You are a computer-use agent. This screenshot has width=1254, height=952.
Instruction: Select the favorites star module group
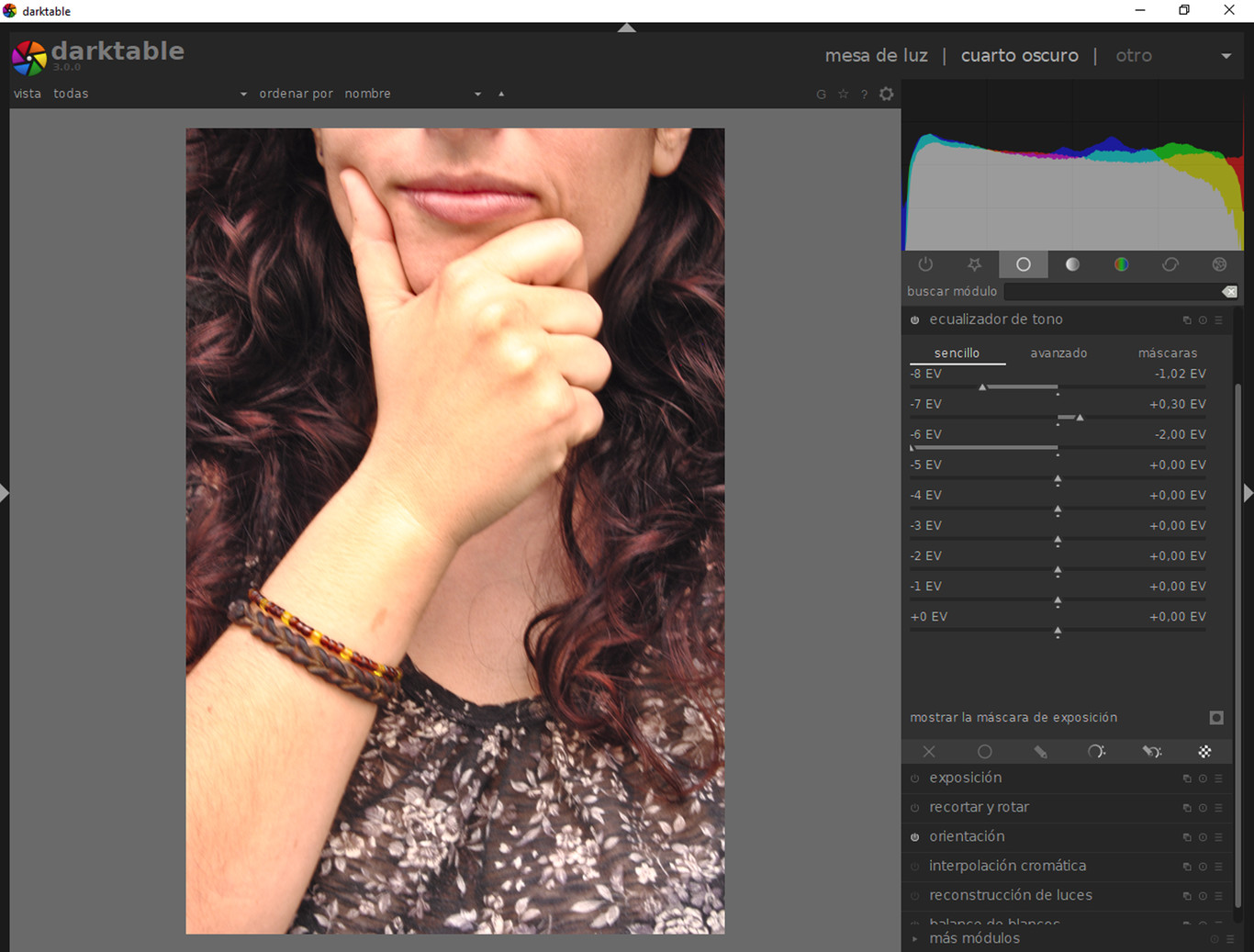[974, 264]
